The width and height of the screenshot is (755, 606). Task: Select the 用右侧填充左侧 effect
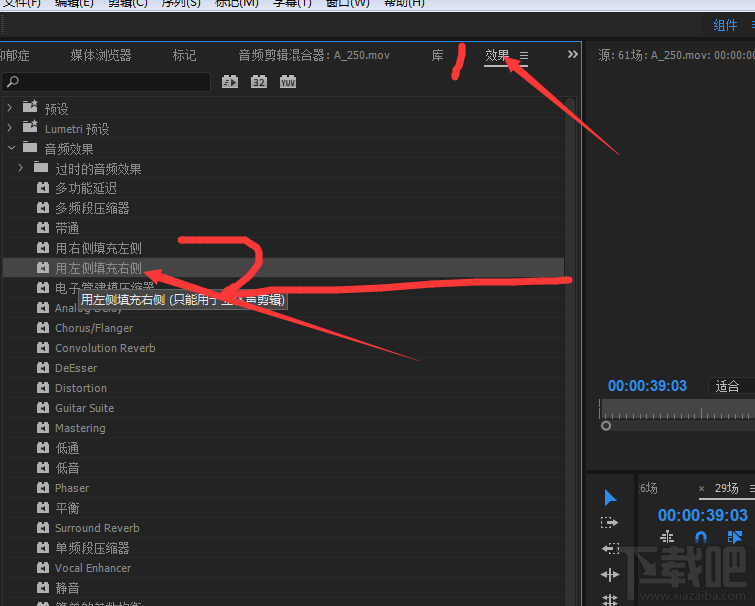coord(98,248)
